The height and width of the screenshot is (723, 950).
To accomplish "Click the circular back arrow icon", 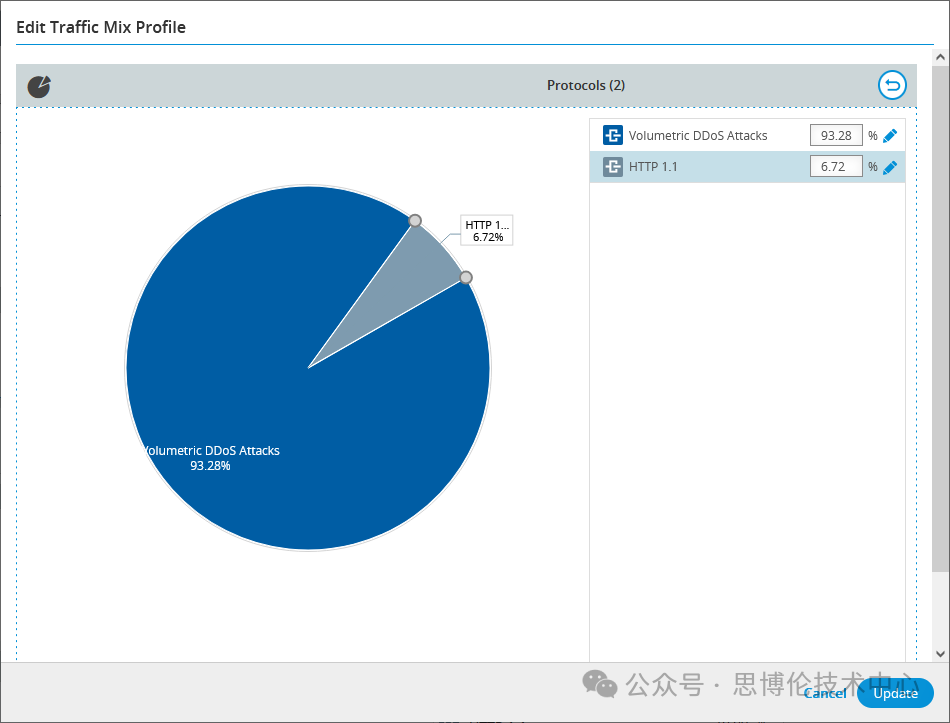I will (891, 86).
